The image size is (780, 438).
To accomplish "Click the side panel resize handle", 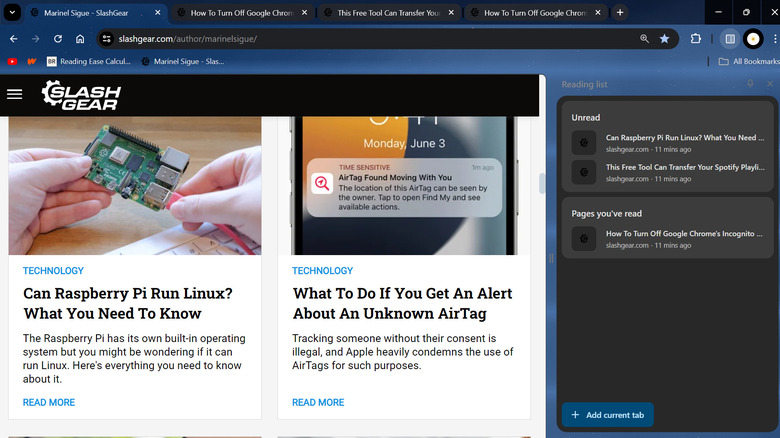I will [x=551, y=258].
